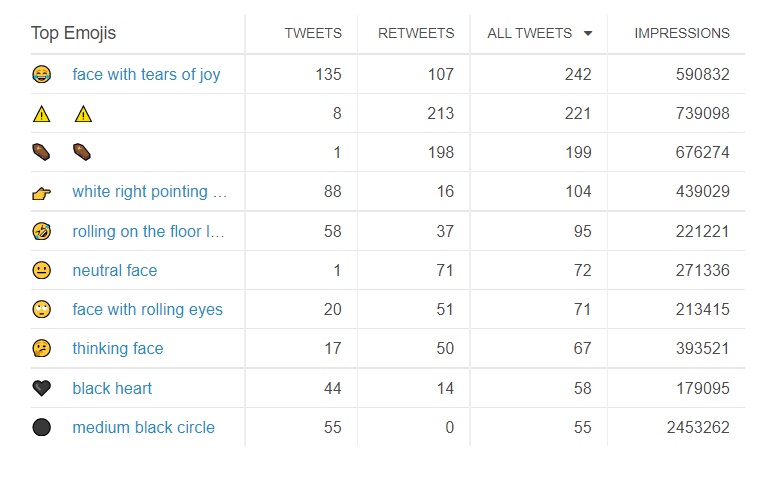The image size is (784, 477).
Task: Click the black heart emoji icon
Action: pos(42,388)
